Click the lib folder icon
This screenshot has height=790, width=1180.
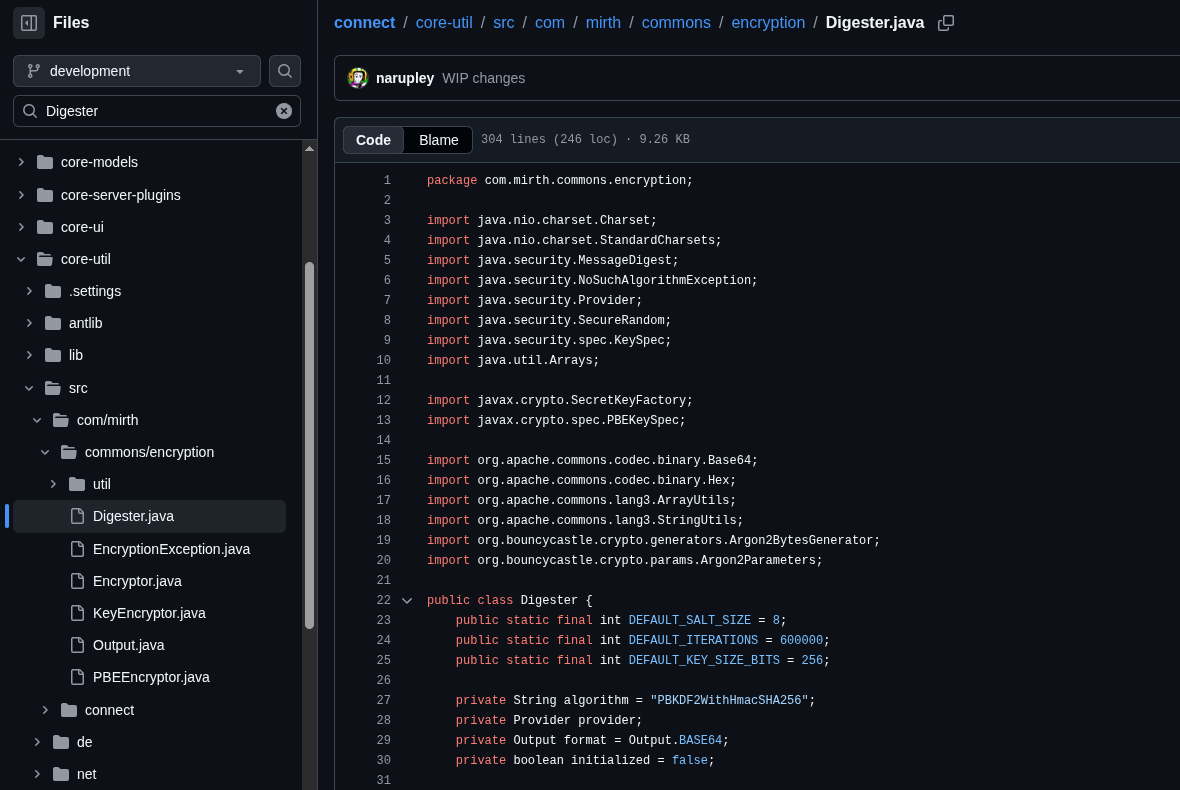pyautogui.click(x=53, y=355)
